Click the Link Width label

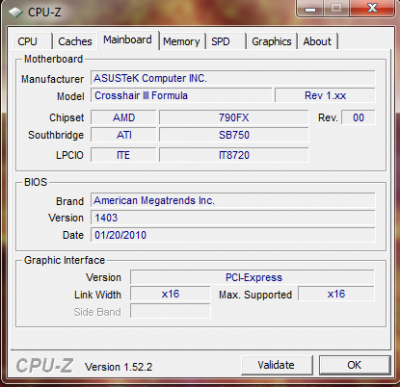coord(98,295)
